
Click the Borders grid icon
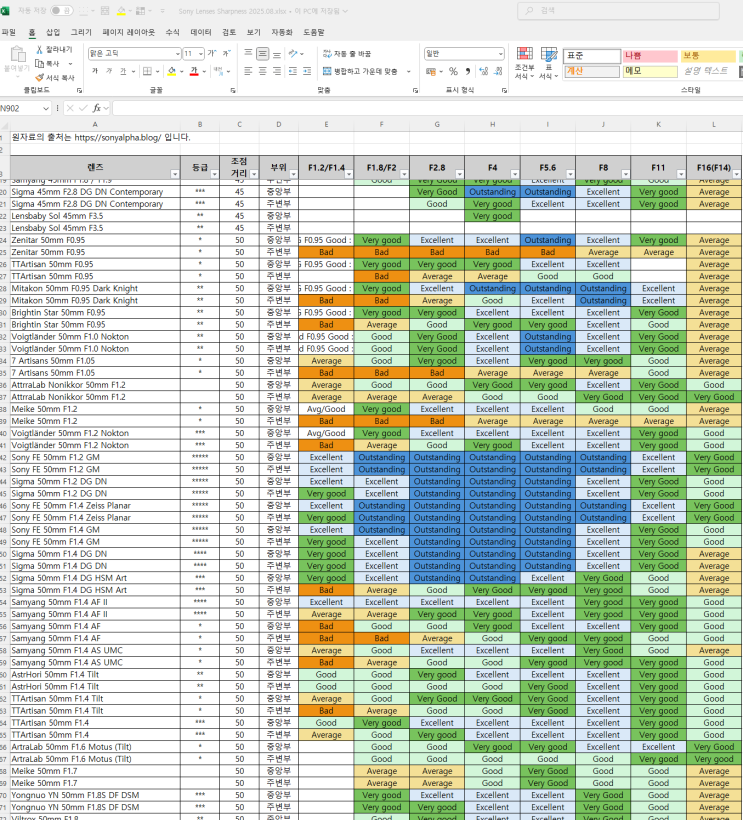point(147,71)
